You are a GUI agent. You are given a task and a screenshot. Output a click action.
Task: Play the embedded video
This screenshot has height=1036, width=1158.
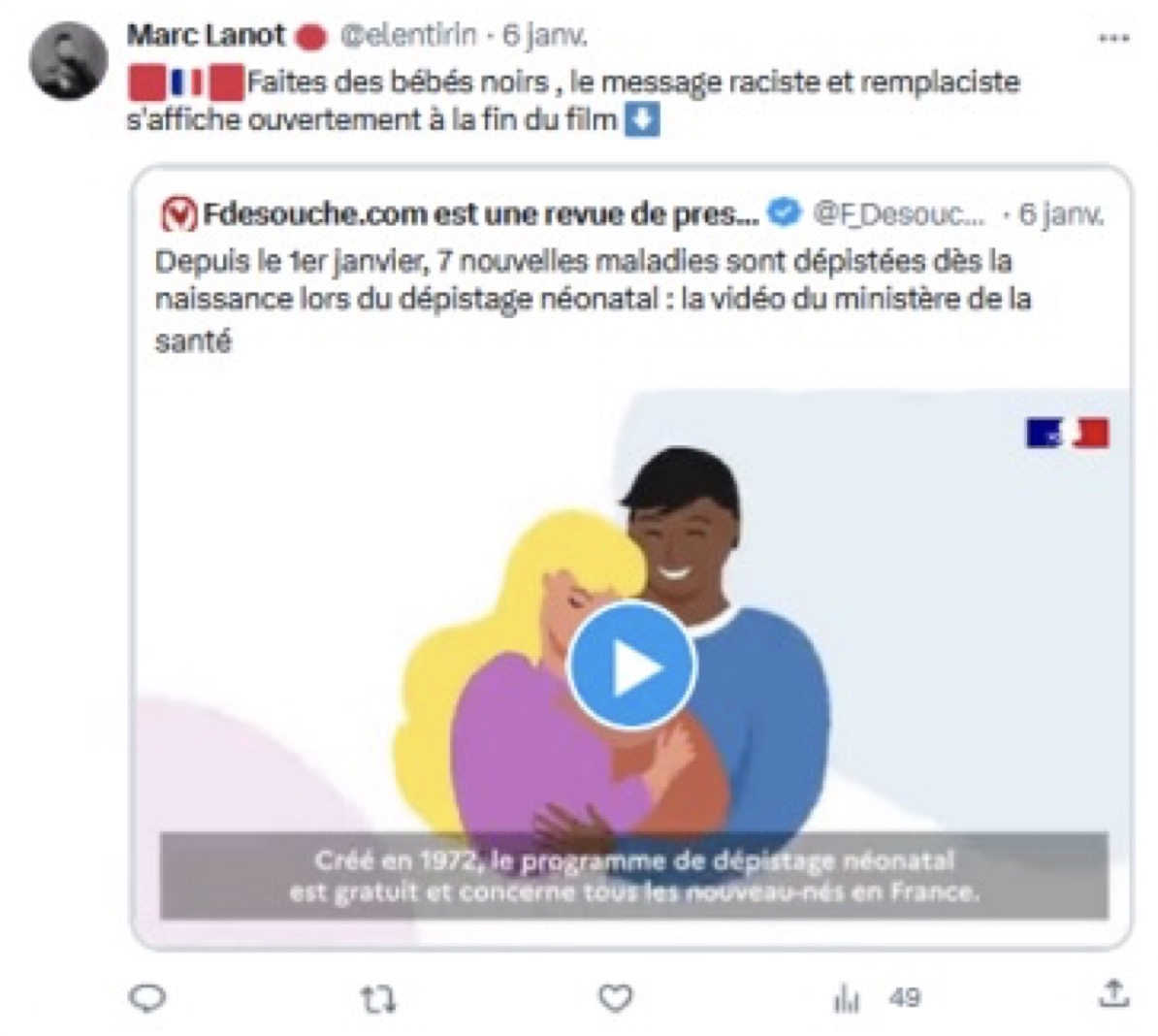(631, 666)
